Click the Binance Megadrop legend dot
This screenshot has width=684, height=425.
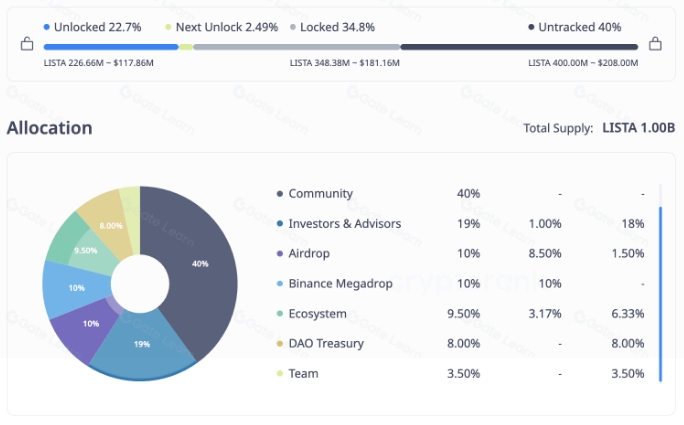click(280, 284)
